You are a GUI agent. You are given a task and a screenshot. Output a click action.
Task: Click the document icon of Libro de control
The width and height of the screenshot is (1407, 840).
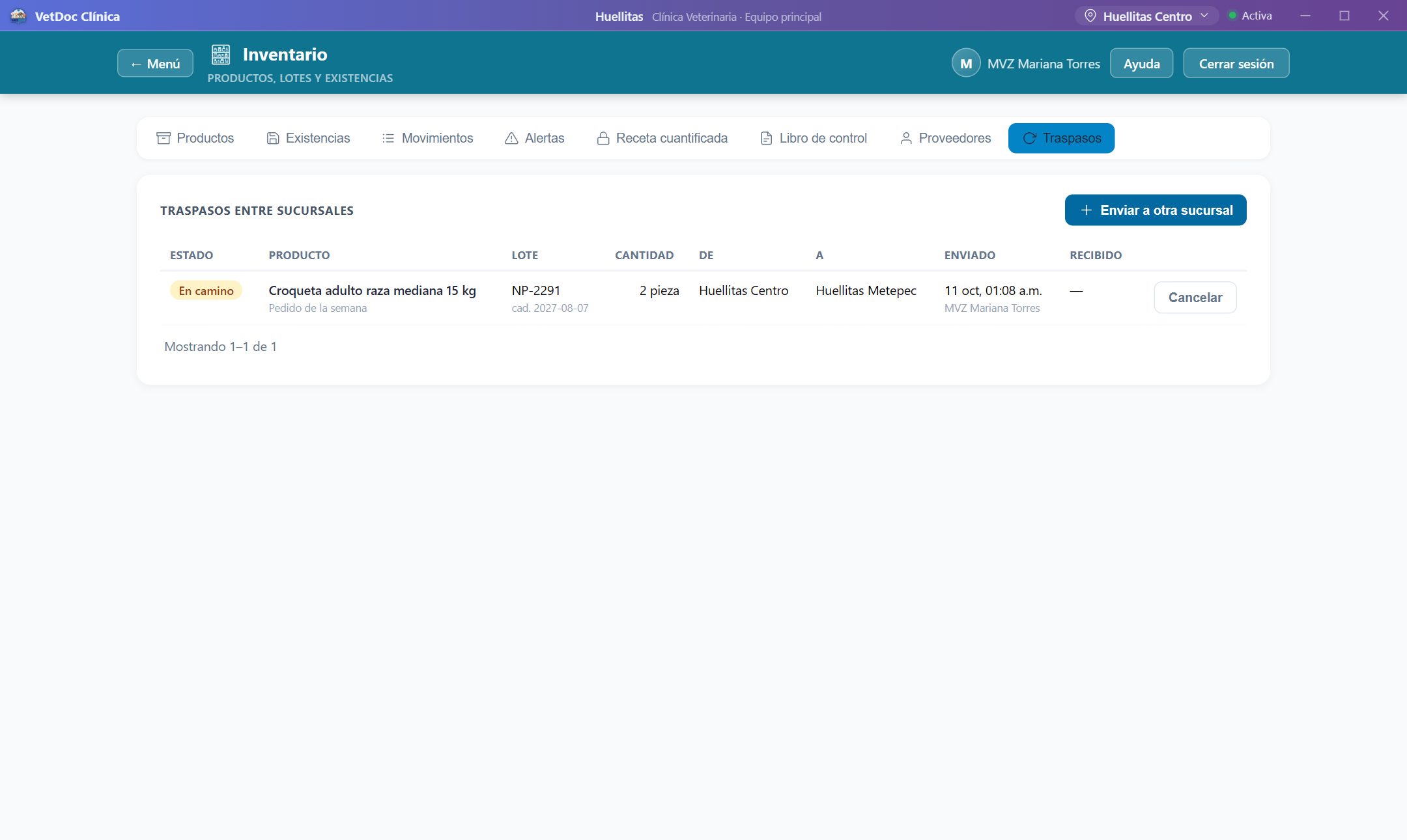coord(767,138)
